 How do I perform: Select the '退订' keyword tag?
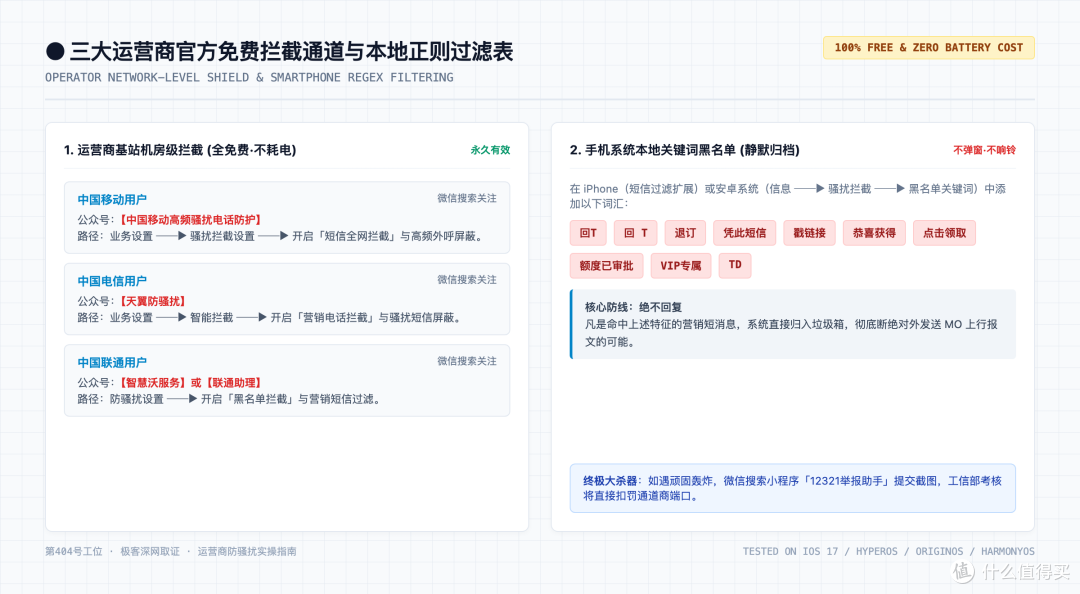[x=685, y=233]
